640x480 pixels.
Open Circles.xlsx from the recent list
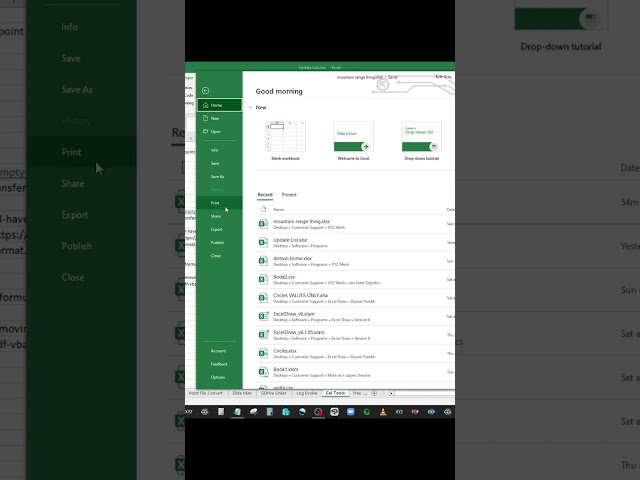[x=355, y=353]
